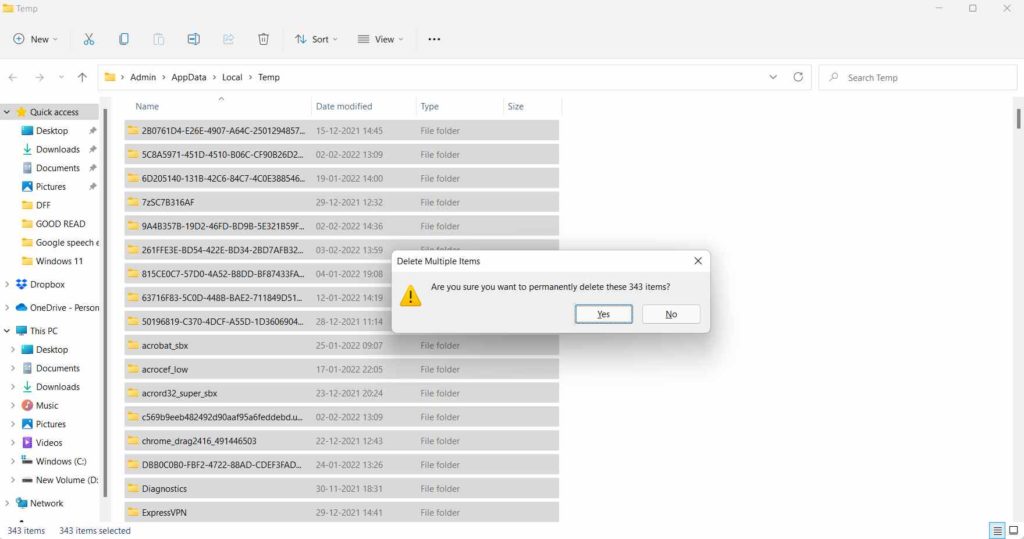Select the acrobat_sbx folder
Viewport: 1024px width, 539px height.
click(342, 346)
